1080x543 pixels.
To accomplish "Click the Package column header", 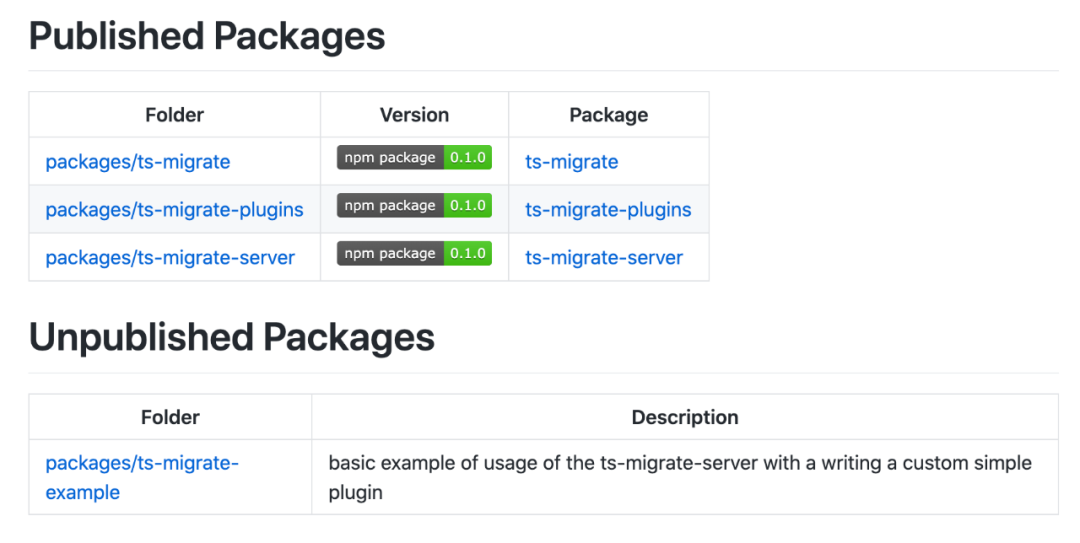I will 609,114.
